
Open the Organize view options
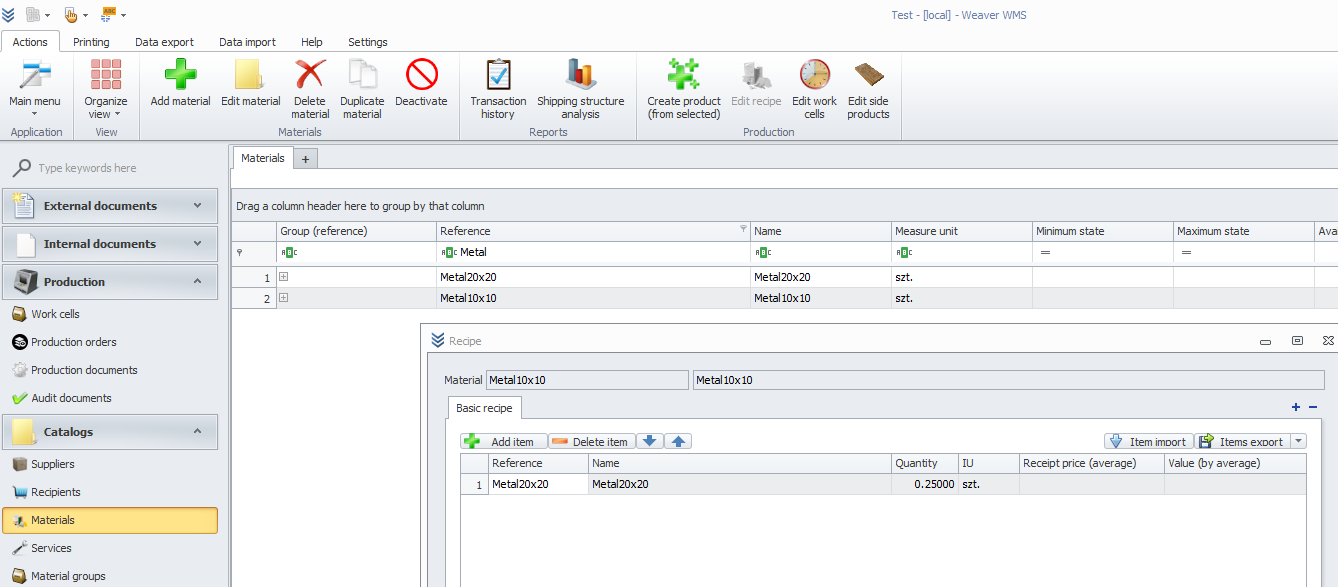(x=106, y=89)
